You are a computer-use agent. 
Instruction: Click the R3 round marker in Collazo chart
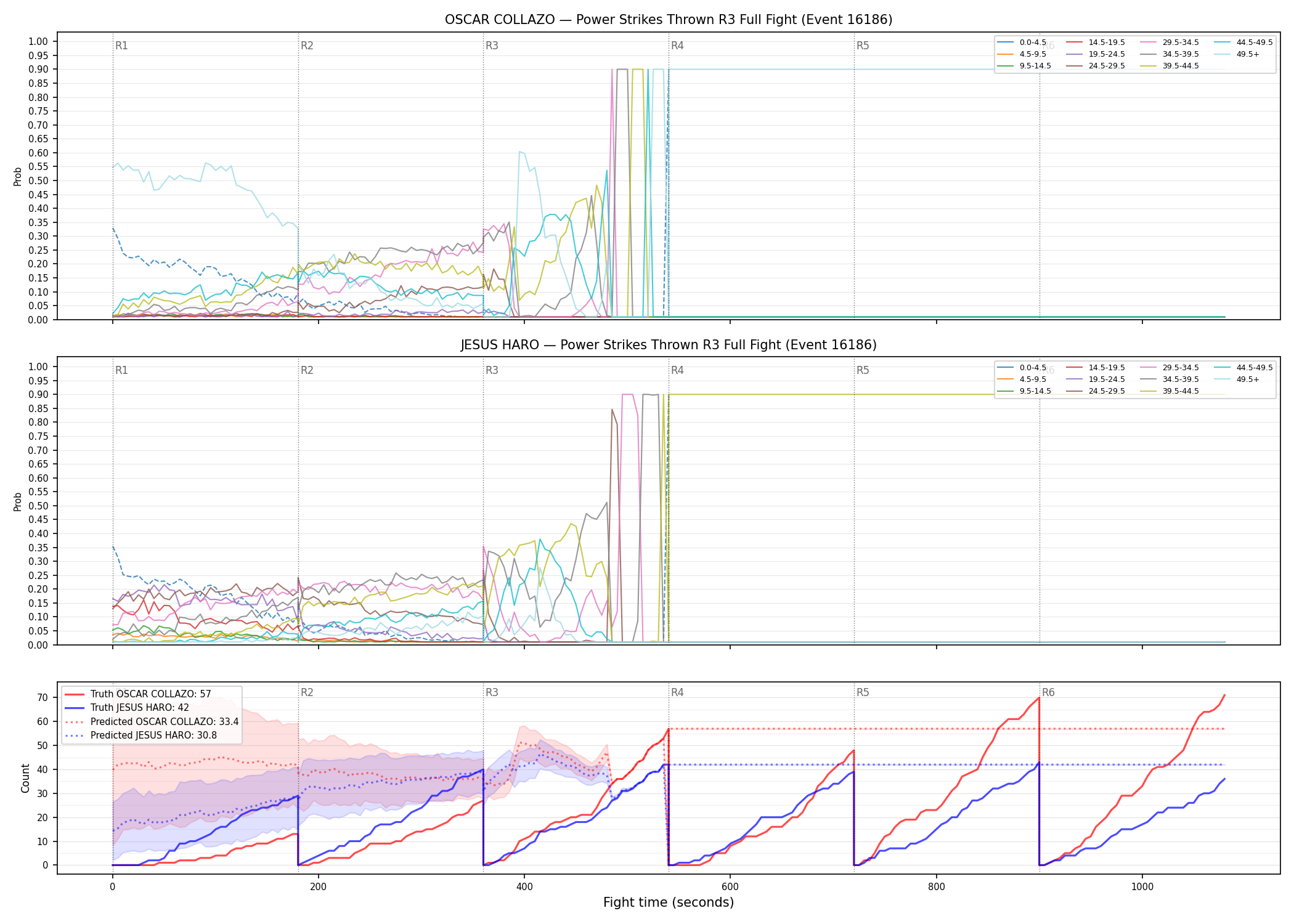click(x=492, y=46)
